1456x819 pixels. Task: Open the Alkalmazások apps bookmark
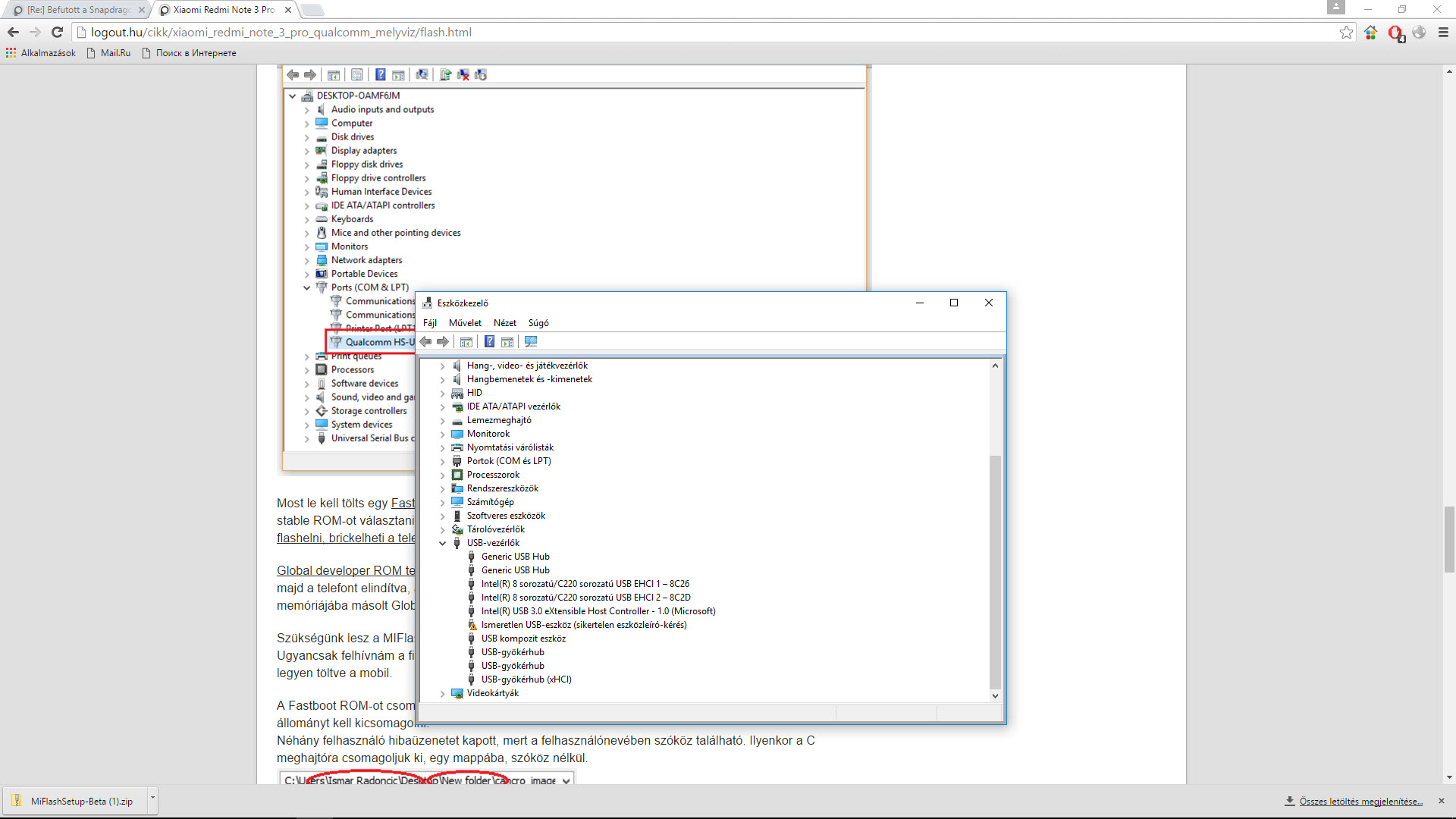pyautogui.click(x=41, y=53)
